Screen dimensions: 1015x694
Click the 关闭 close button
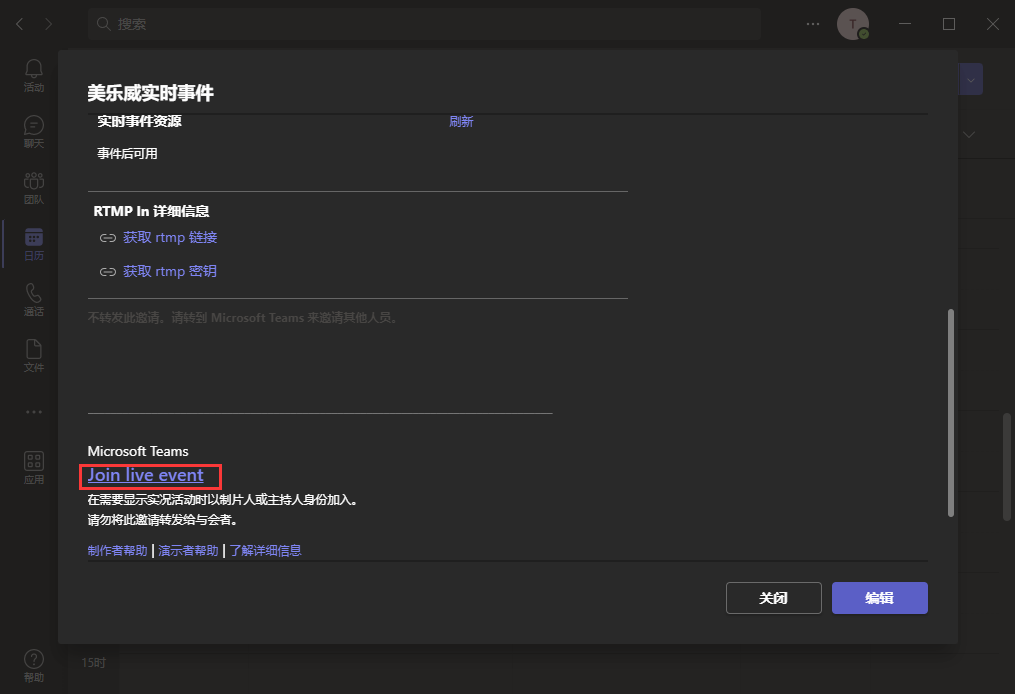774,598
